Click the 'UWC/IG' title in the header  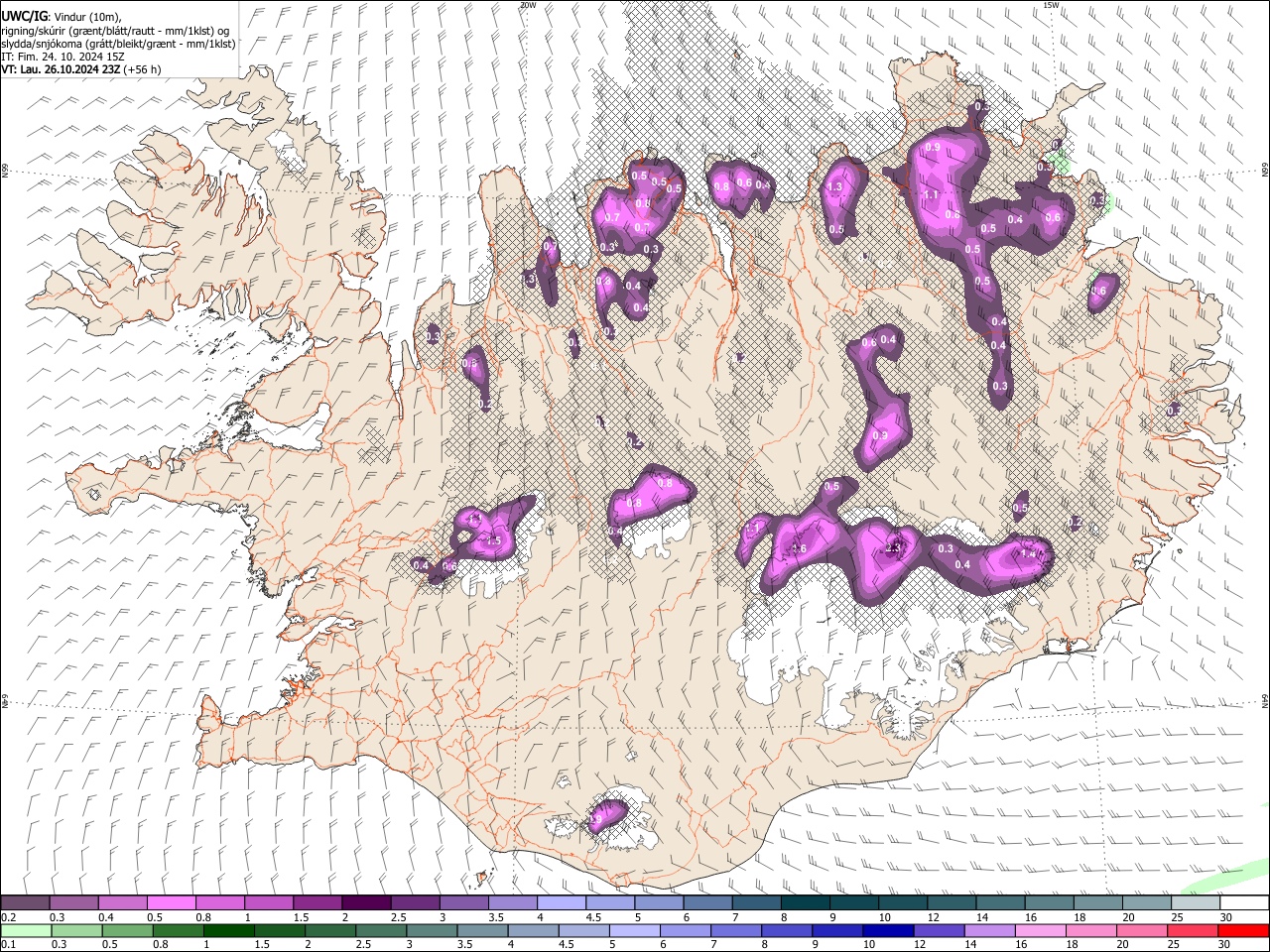pos(23,16)
